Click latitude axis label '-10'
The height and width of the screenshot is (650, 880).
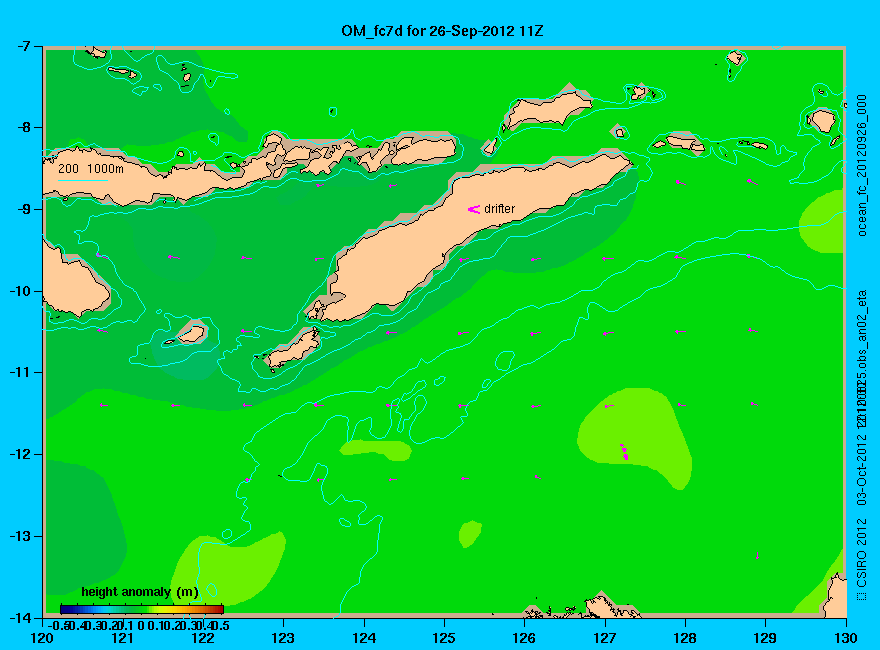click(19, 291)
